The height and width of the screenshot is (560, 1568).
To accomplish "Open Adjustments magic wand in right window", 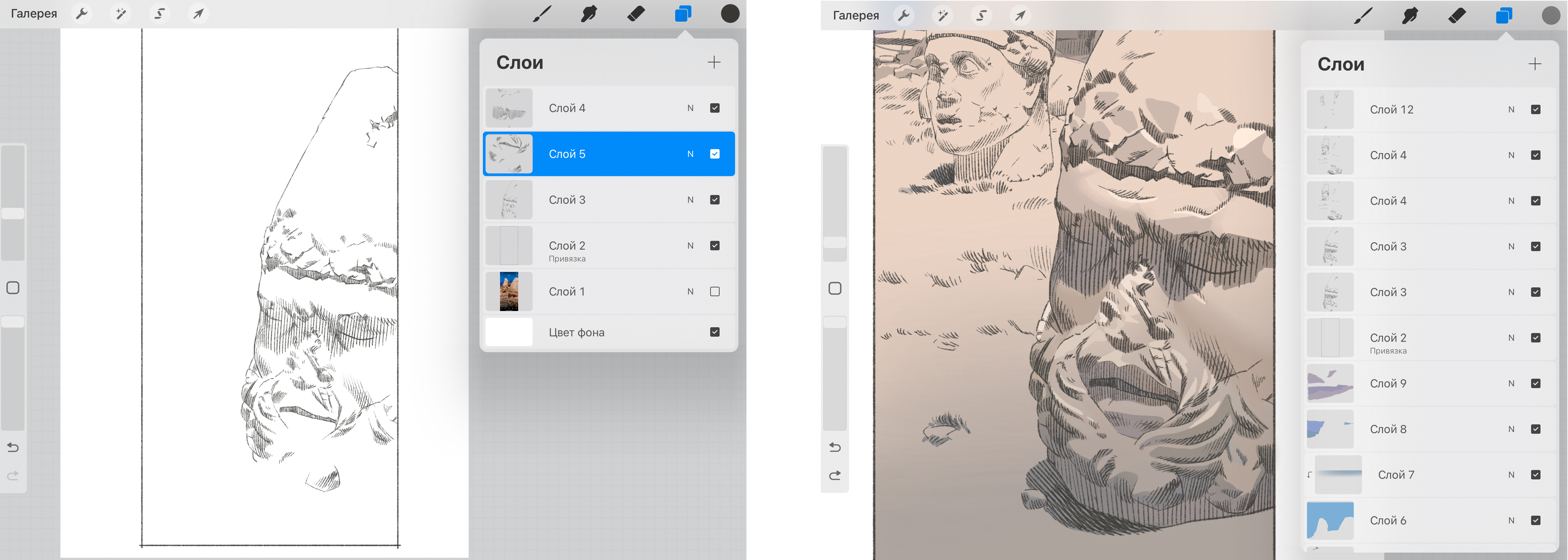I will pos(943,15).
